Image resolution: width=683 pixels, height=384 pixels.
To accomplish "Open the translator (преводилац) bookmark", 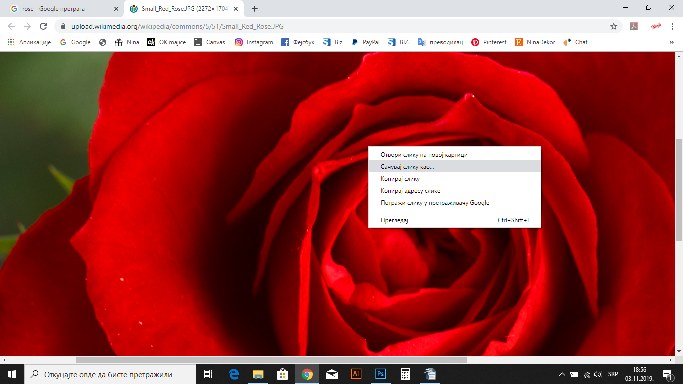I will point(440,42).
